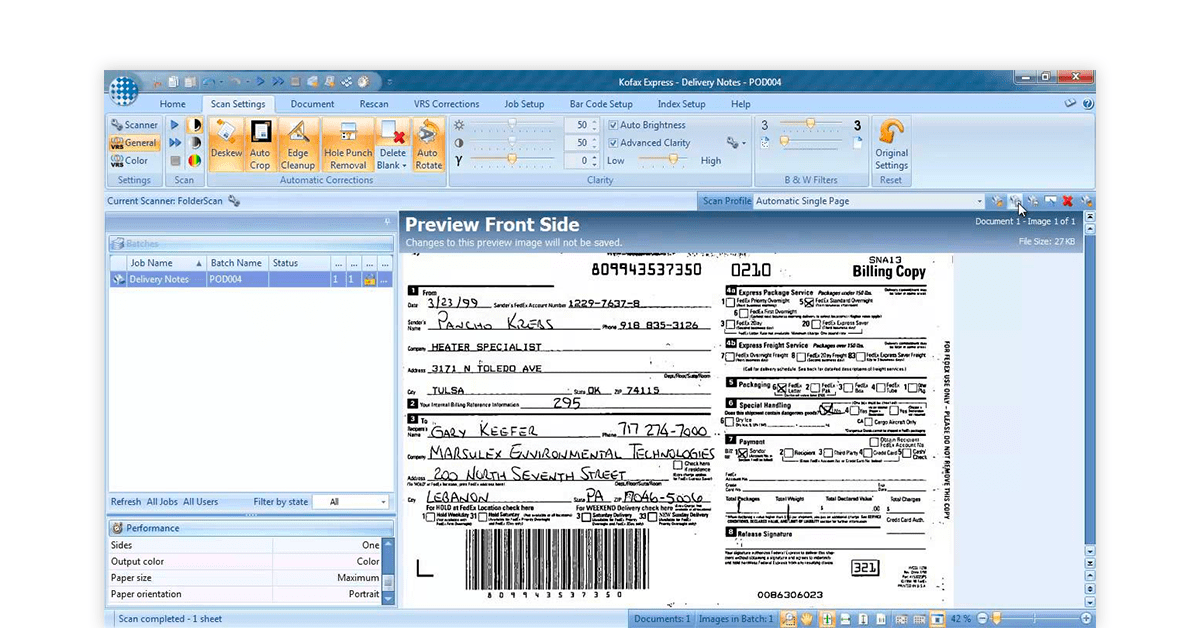Open the Document tab
Screen dimensions: 1200x628
click(312, 104)
